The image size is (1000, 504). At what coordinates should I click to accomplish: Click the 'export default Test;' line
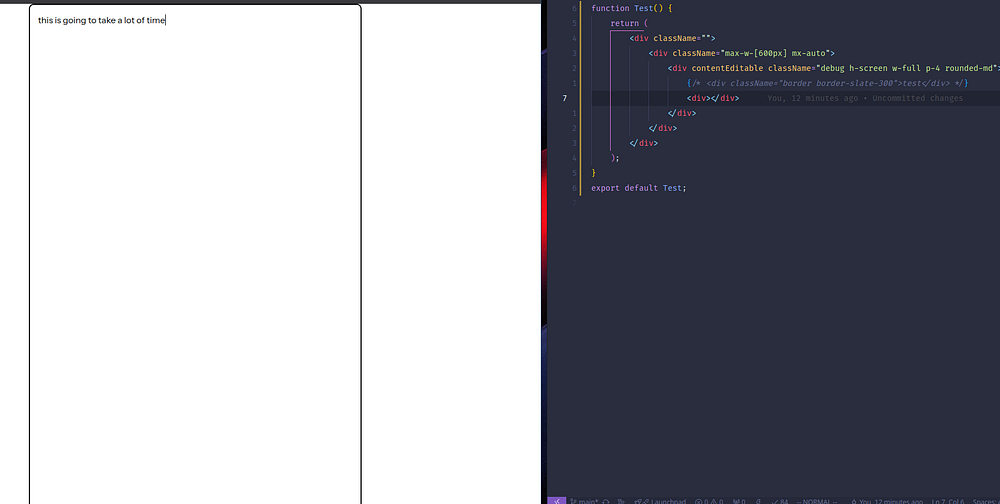click(638, 188)
